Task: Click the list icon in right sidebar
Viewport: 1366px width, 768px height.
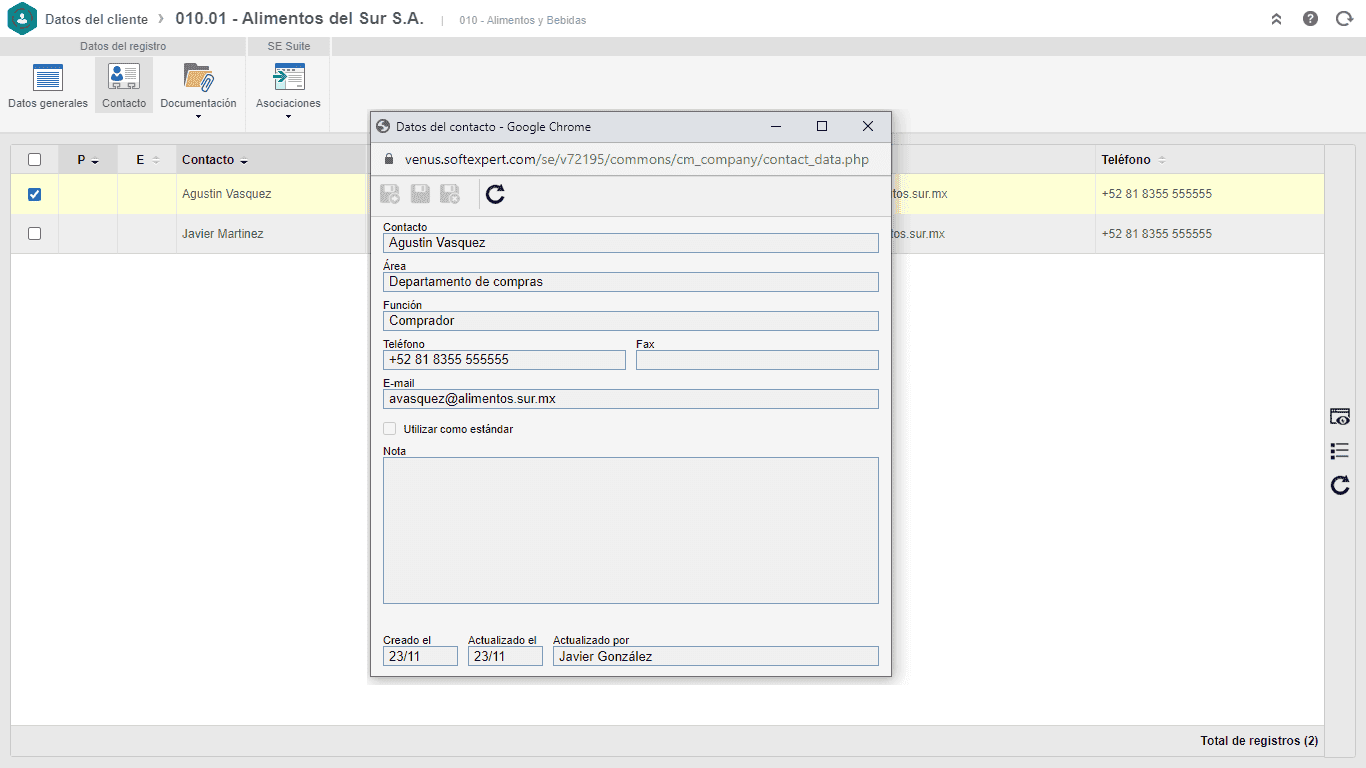Action: tap(1340, 451)
